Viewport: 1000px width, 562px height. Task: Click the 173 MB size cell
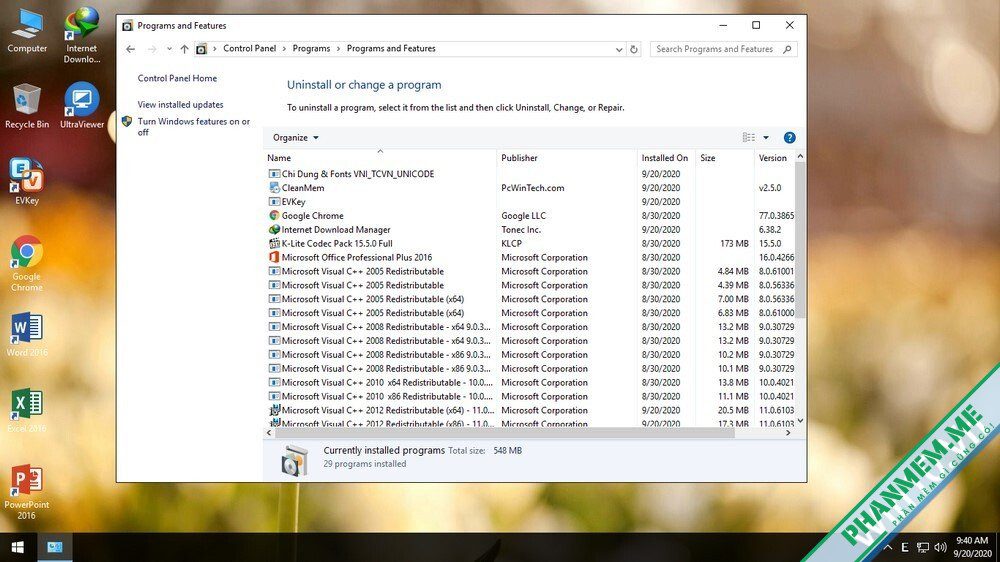pyautogui.click(x=734, y=244)
